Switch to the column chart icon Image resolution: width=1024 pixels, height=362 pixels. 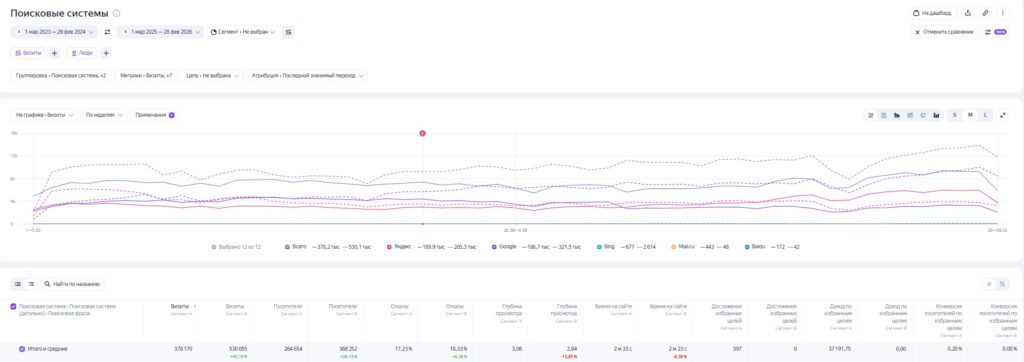[936, 115]
